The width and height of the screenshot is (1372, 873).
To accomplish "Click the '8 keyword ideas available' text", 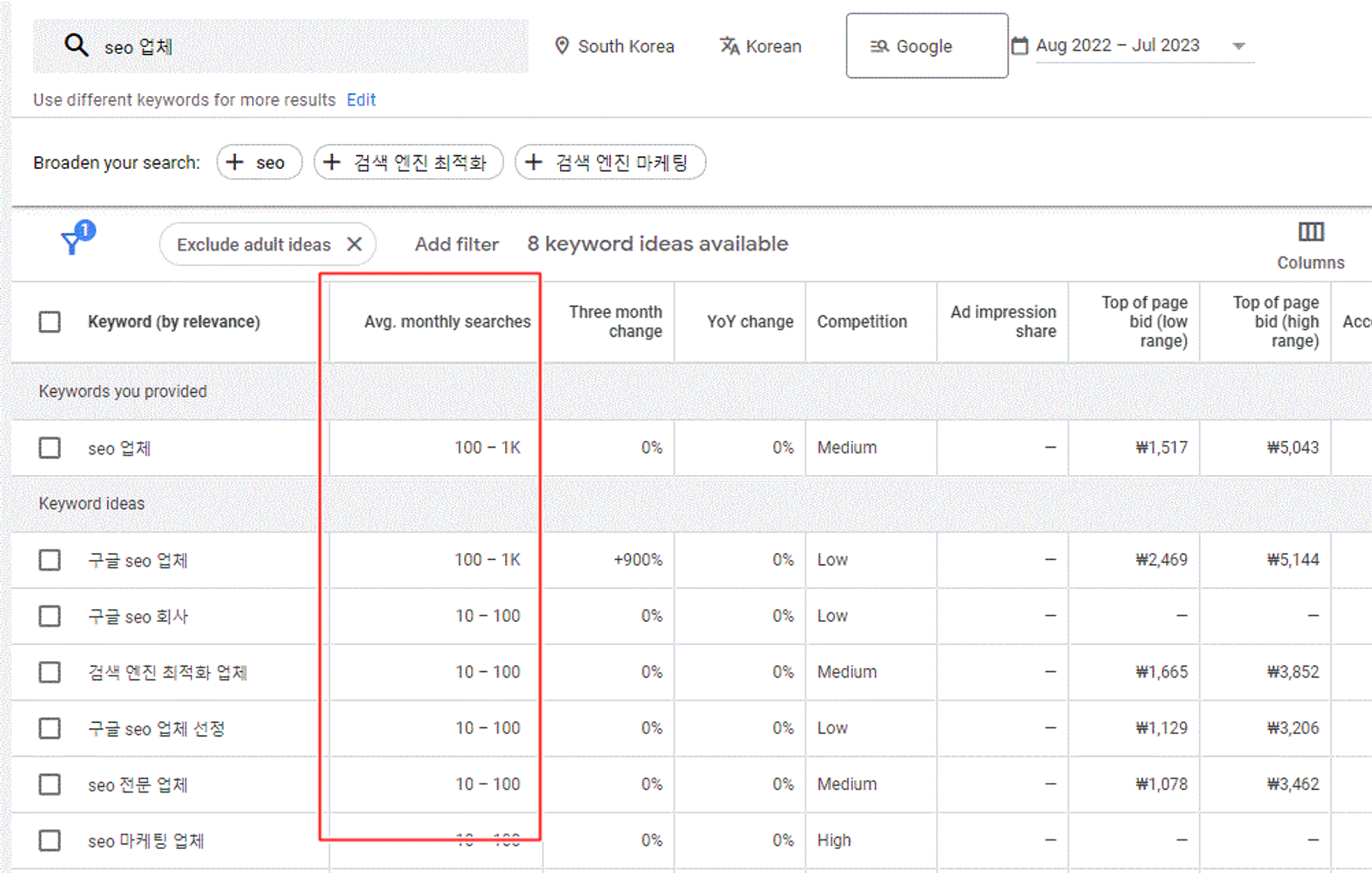I will (x=658, y=244).
